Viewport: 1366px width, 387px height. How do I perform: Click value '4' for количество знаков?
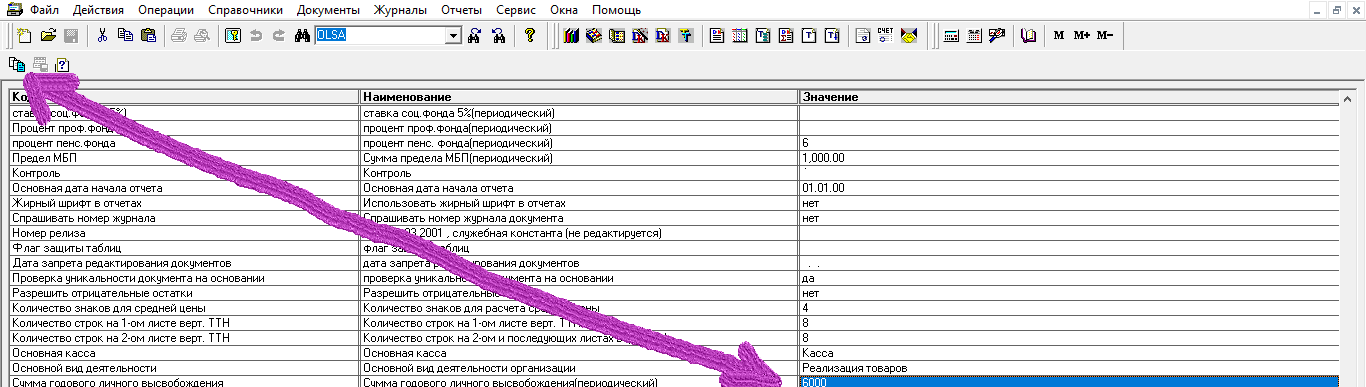coord(1068,308)
